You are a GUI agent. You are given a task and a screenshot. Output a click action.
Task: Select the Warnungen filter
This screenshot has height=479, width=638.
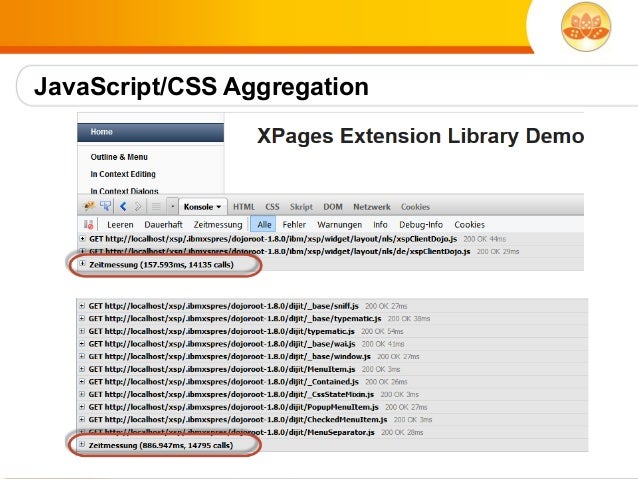pyautogui.click(x=339, y=225)
